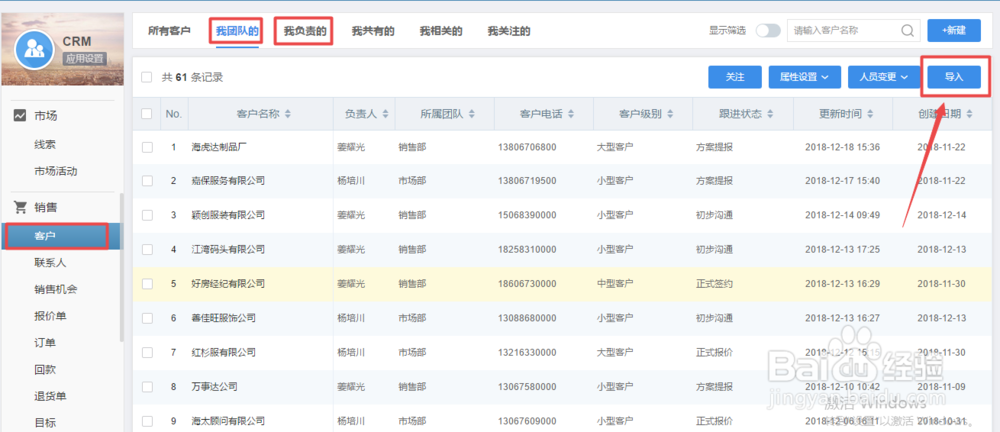Toggle the 显示筛选 switch
This screenshot has height=432, width=1000.
tap(768, 31)
